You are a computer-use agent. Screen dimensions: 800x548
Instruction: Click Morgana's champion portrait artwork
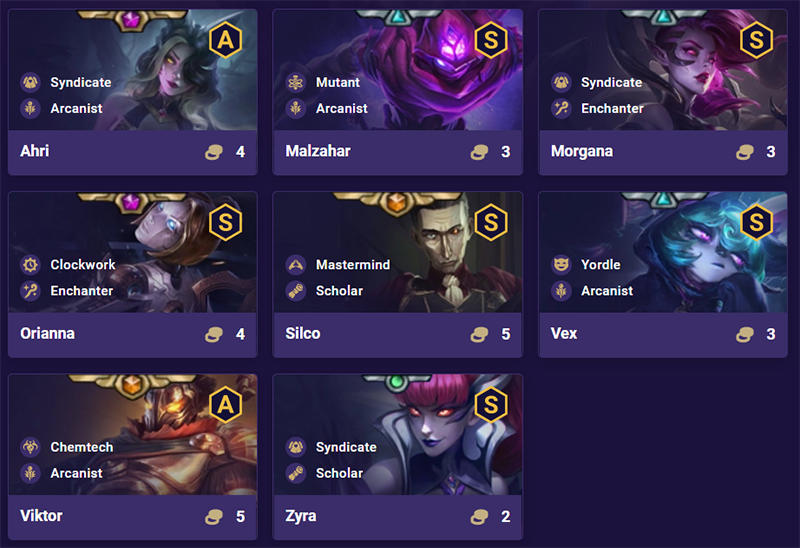point(663,70)
